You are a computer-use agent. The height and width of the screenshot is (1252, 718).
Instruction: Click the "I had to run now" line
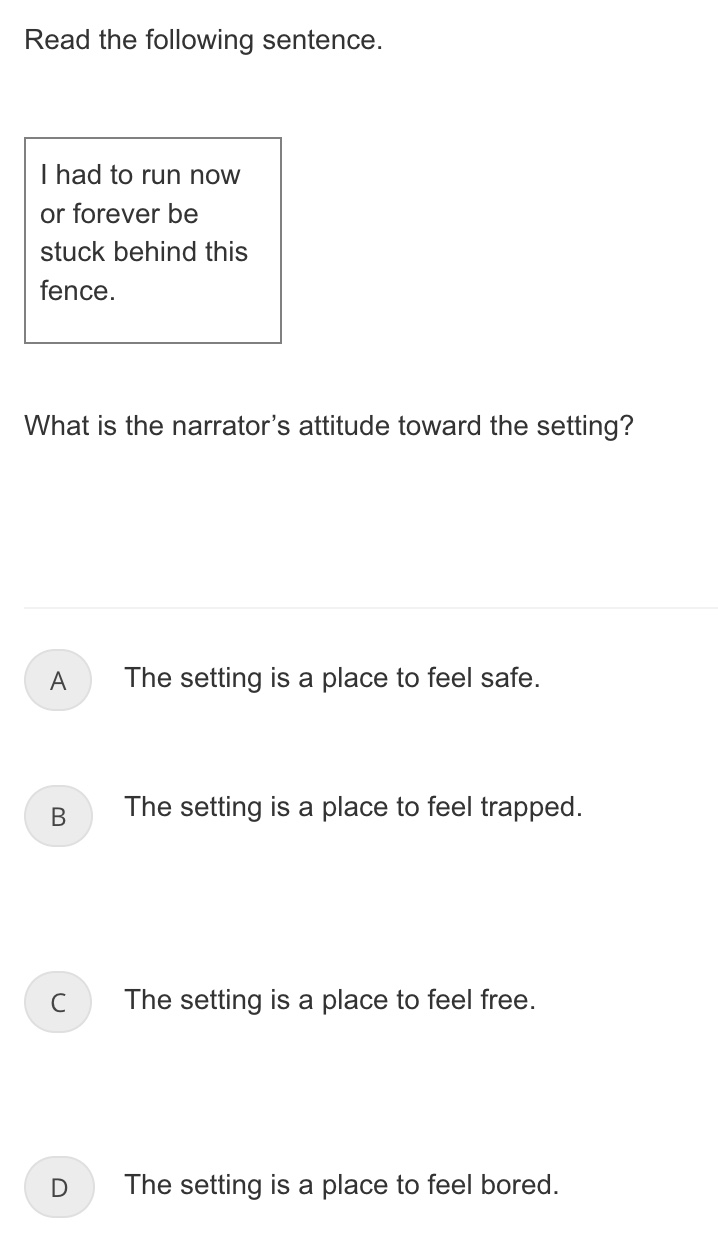coord(140,175)
